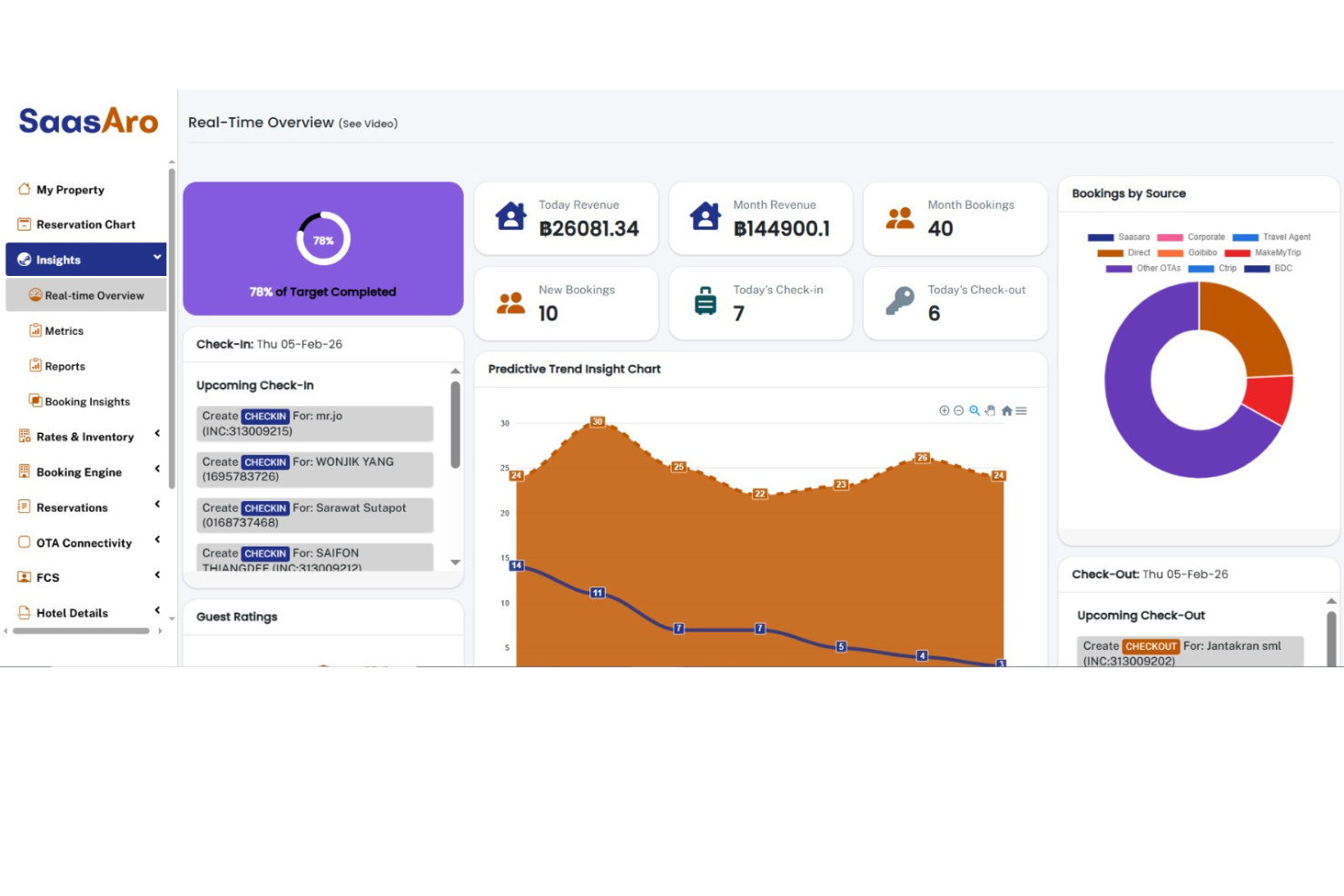Click the New Bookings people icon

point(511,303)
